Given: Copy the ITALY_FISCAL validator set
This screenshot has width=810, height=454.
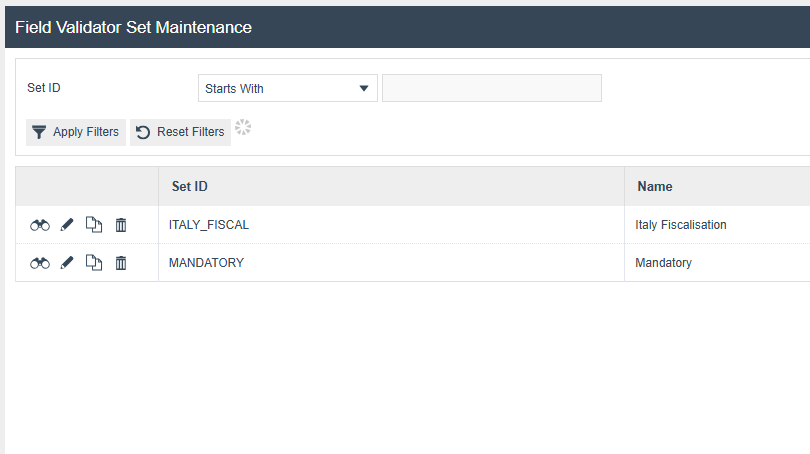Looking at the screenshot, I should [94, 225].
